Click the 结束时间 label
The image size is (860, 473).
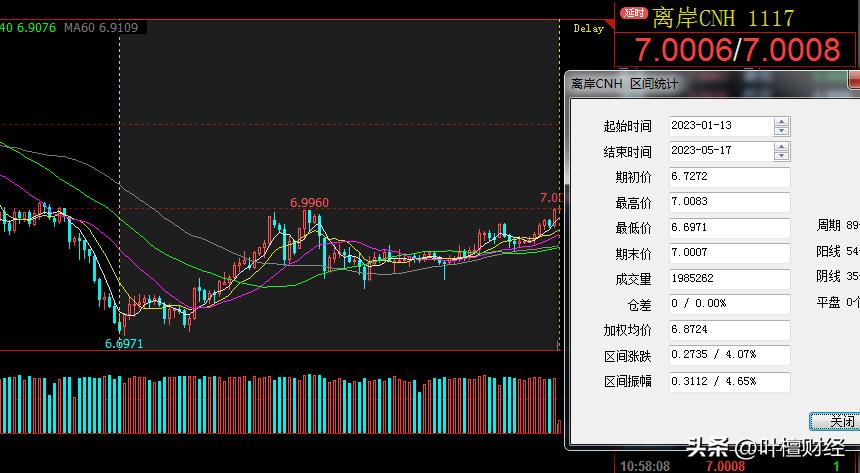[627, 152]
